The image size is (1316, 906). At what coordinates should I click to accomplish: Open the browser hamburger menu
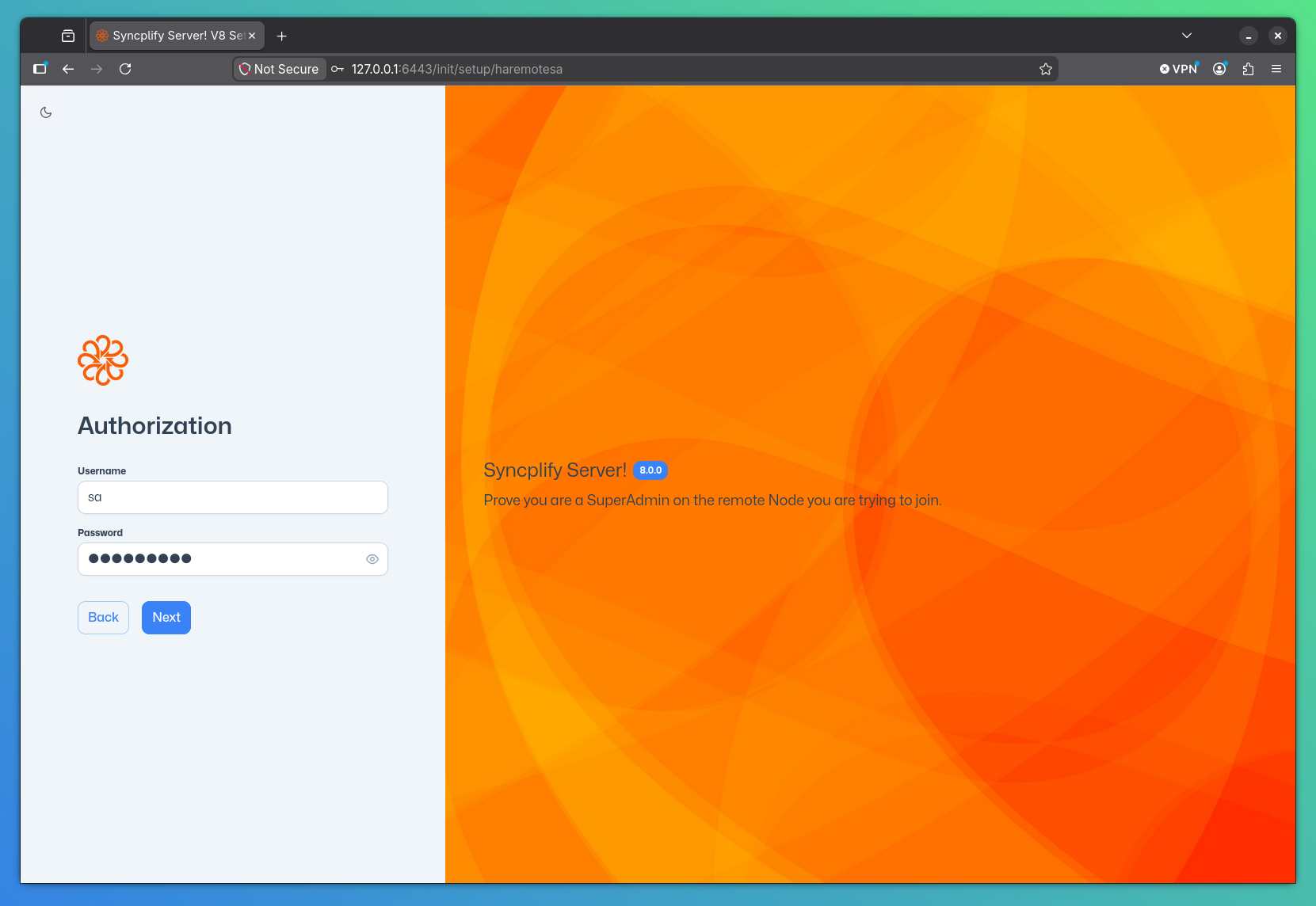[1276, 69]
